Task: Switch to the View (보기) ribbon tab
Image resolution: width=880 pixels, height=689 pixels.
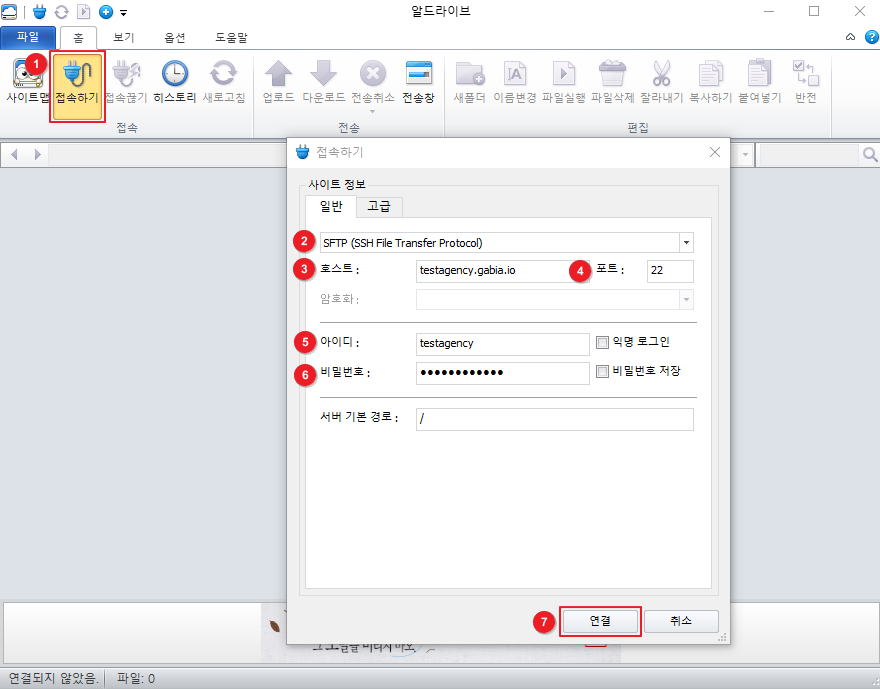Action: pos(124,38)
